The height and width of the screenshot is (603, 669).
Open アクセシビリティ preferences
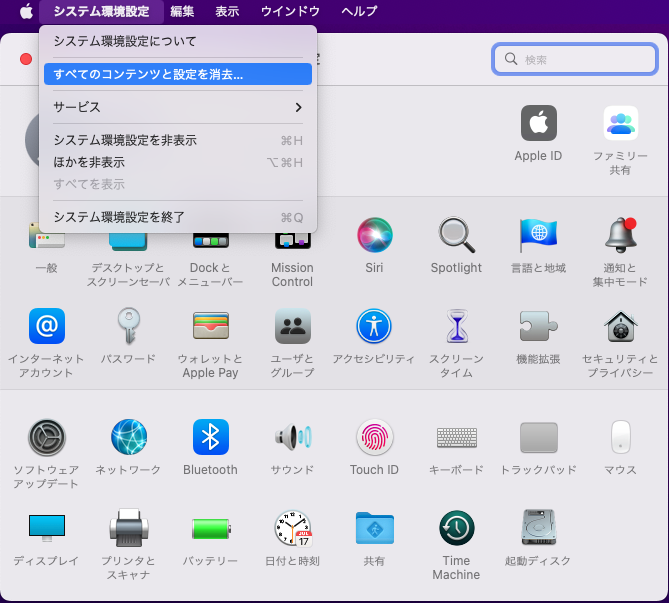point(374,326)
